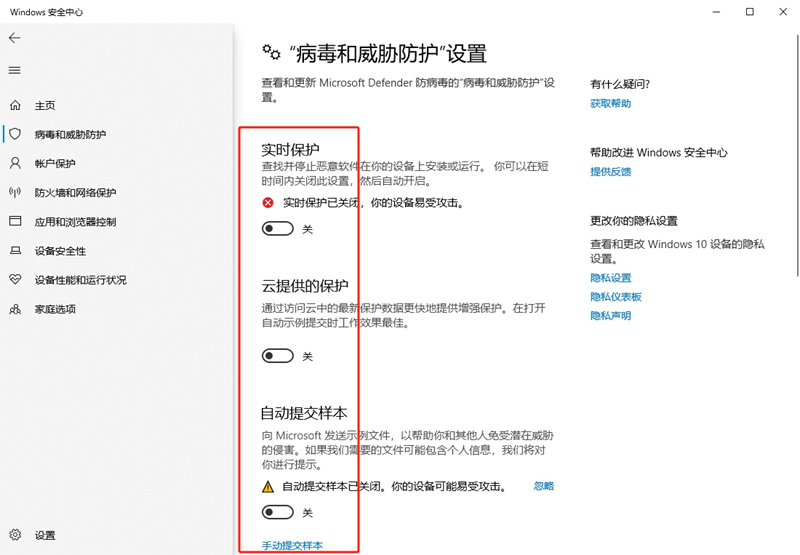Viewport: 800px width, 555px height.
Task: Click the red error icon under 实时保护
Action: [268, 203]
